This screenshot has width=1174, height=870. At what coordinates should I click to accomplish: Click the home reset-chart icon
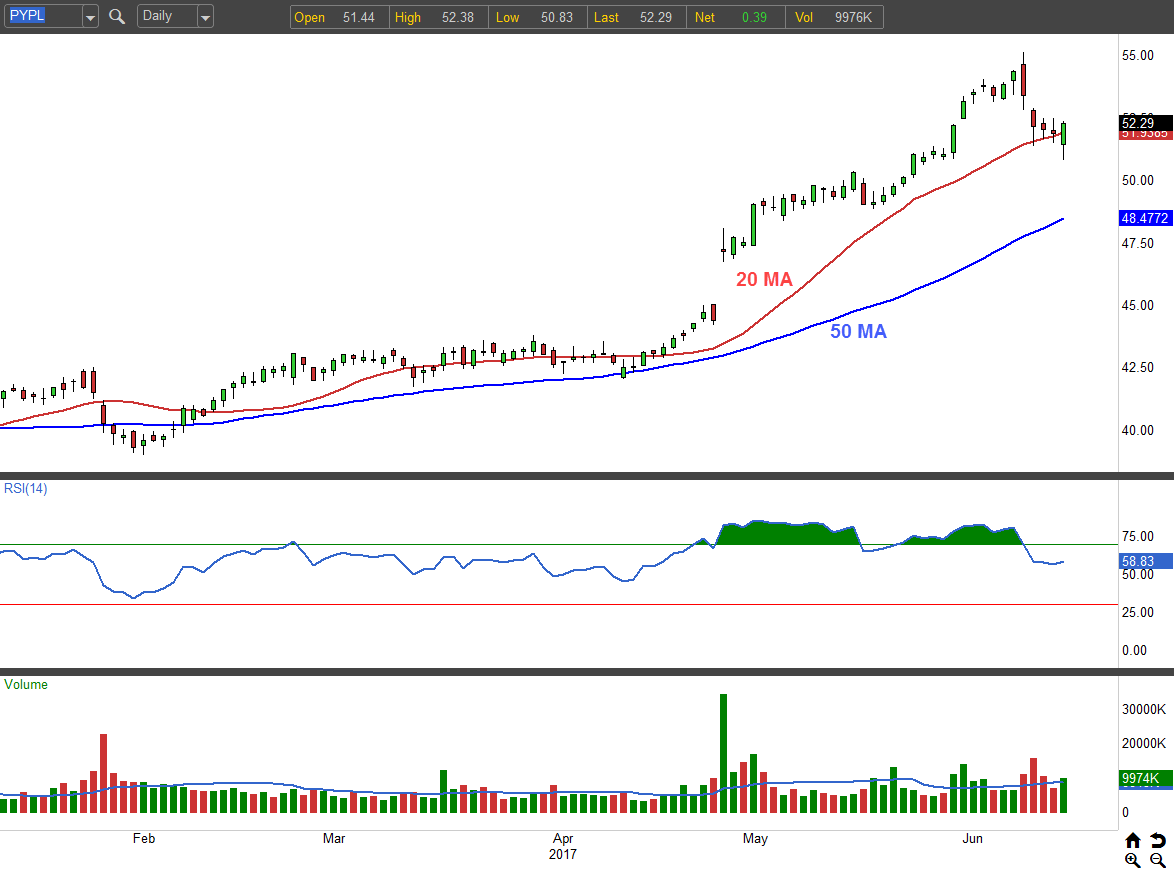pos(1133,840)
